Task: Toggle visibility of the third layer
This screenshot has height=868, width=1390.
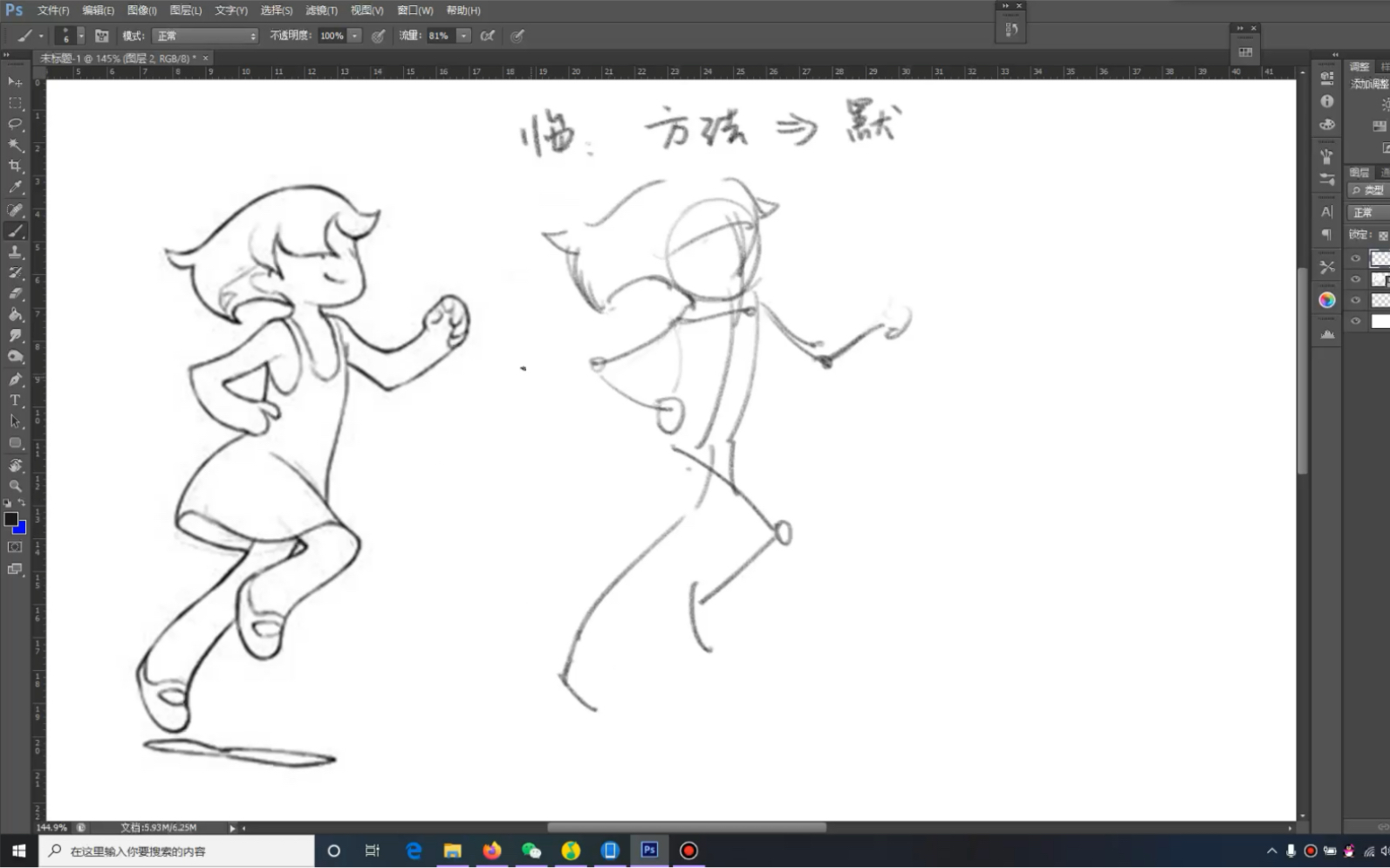Action: point(1355,300)
